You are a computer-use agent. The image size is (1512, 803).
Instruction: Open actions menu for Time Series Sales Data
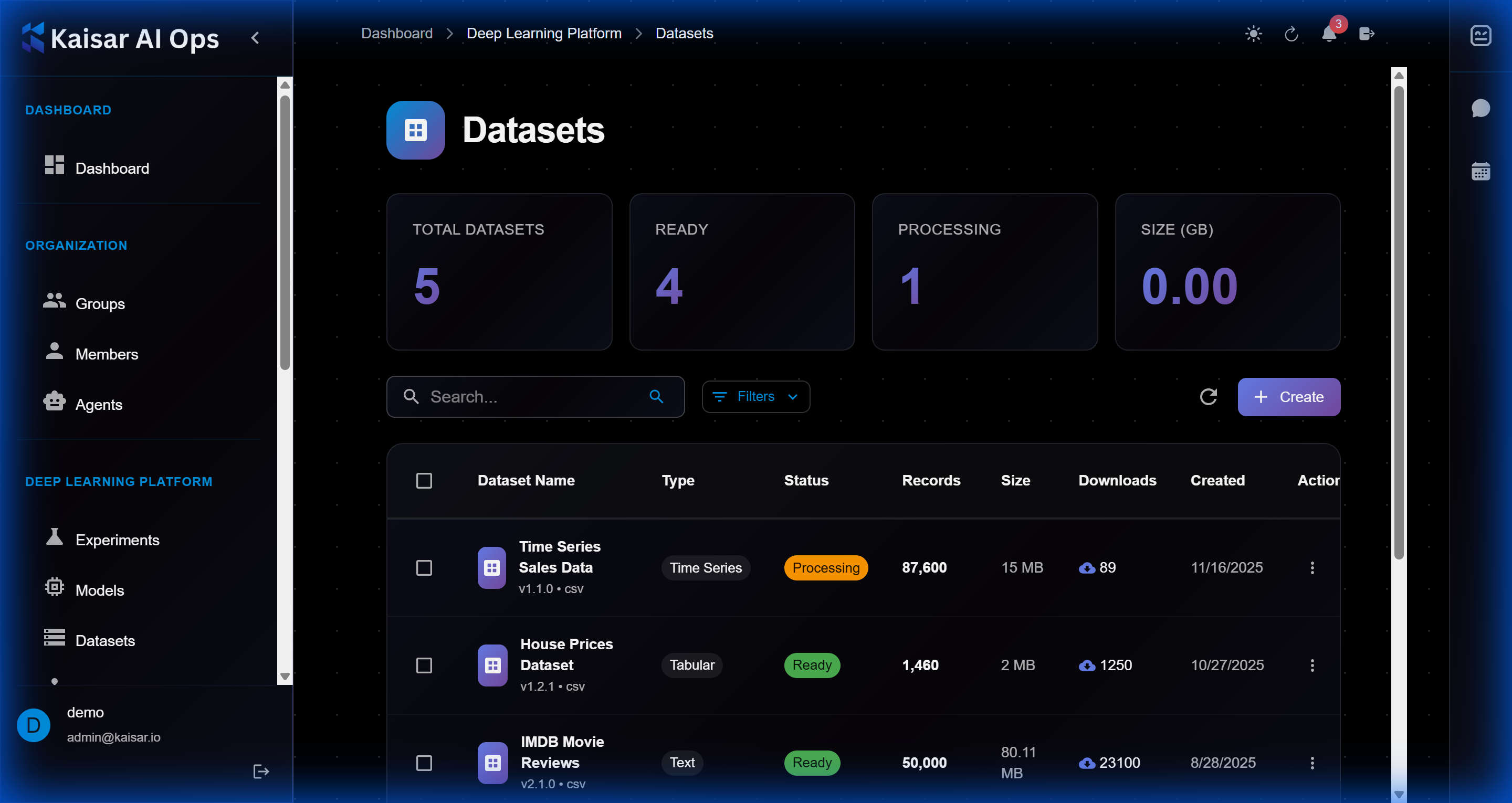[1312, 568]
